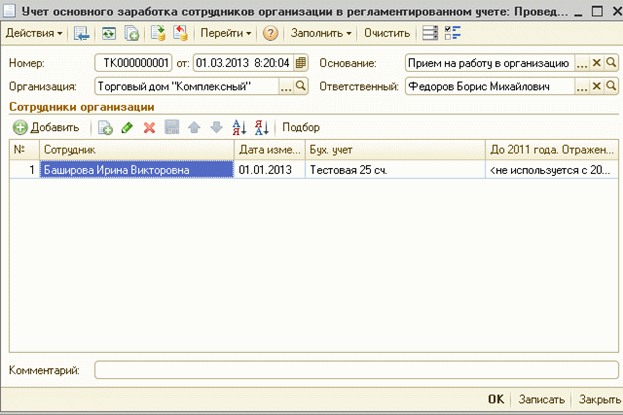Sort employee list in ascending order
This screenshot has width=623, height=415.
tap(238, 128)
